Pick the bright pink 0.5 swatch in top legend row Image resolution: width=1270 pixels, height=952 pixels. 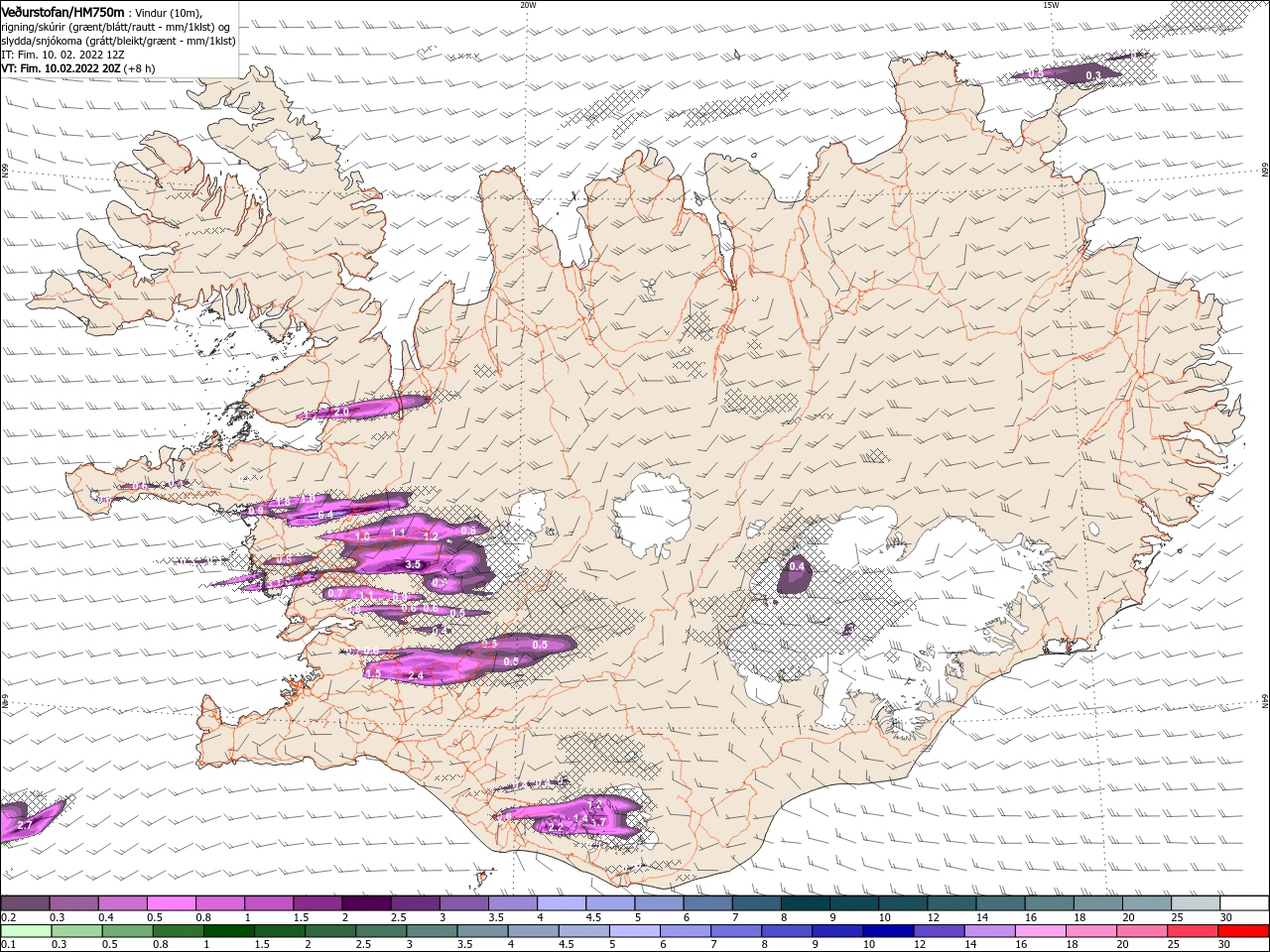[x=171, y=903]
